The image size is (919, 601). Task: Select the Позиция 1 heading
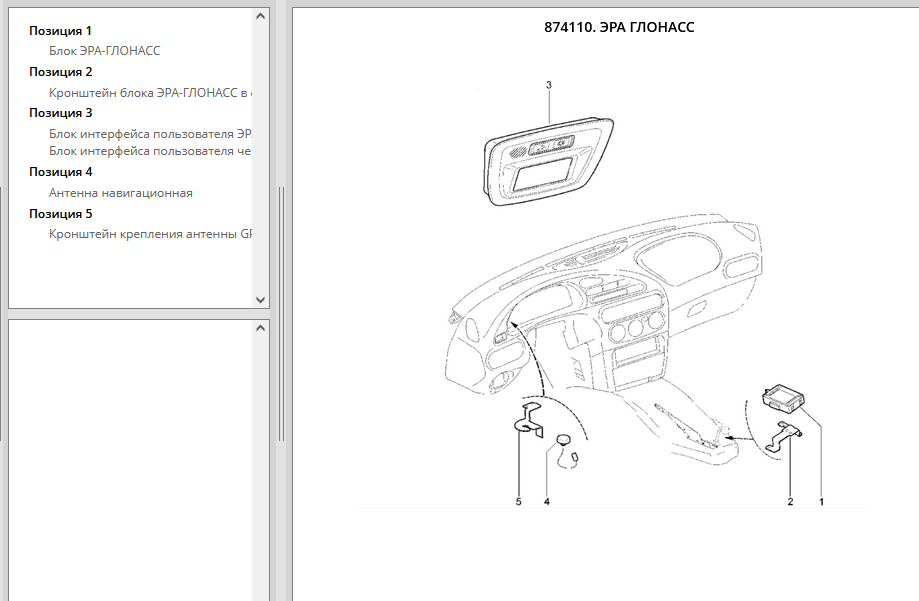(x=60, y=31)
